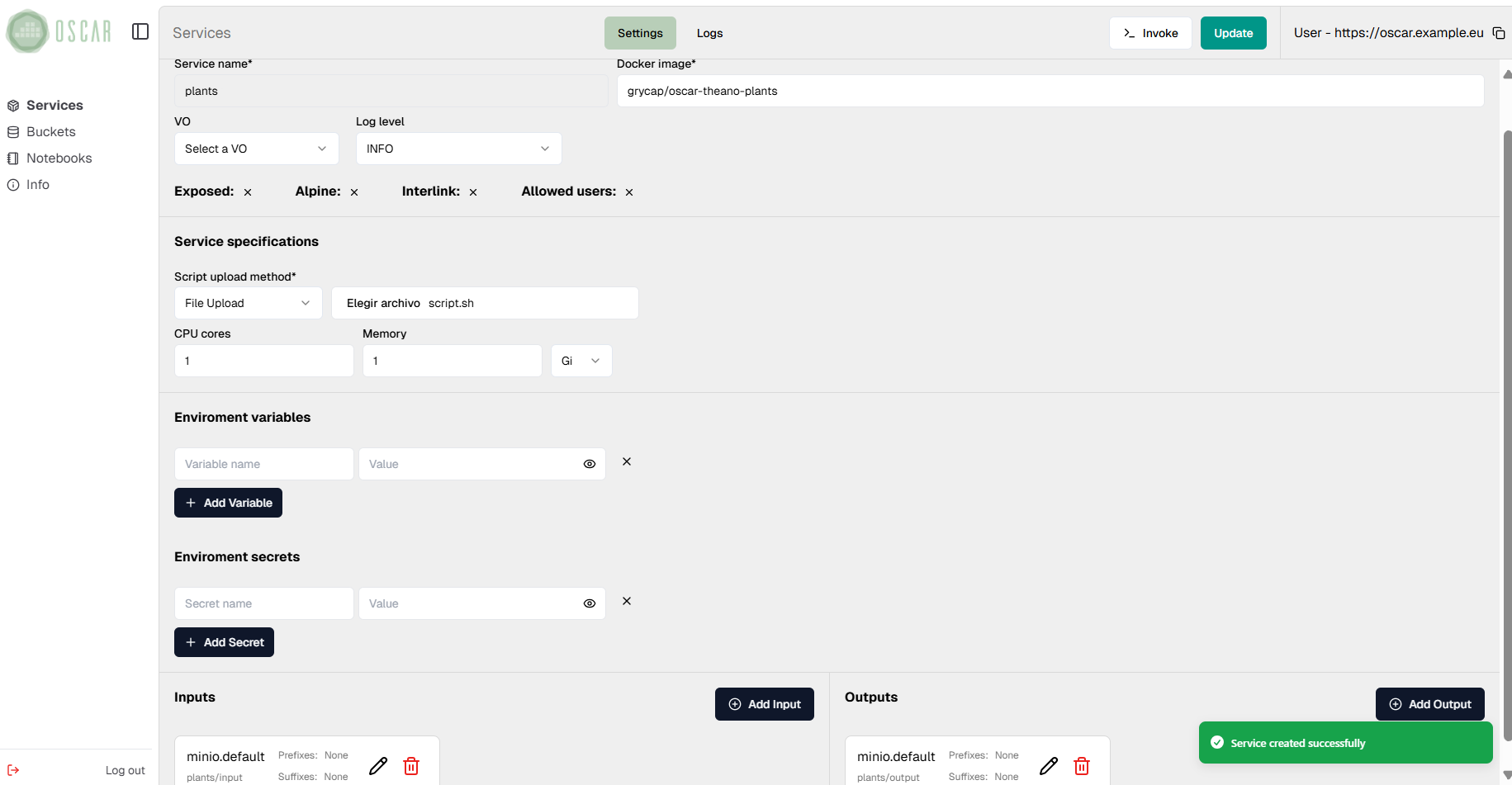The image size is (1512, 785).
Task: Remove the environment secret row
Action: [627, 601]
